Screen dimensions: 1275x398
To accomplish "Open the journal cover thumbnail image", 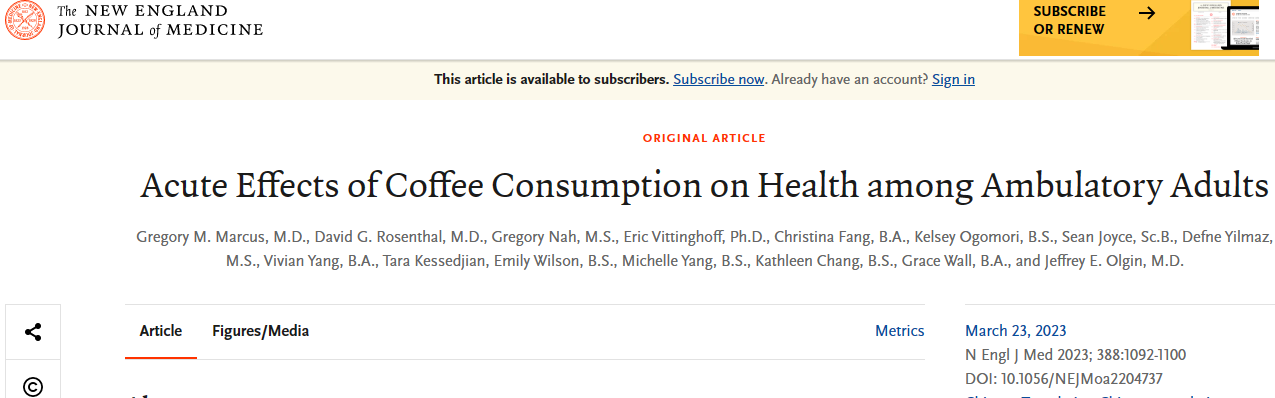I will pyautogui.click(x=1225, y=26).
